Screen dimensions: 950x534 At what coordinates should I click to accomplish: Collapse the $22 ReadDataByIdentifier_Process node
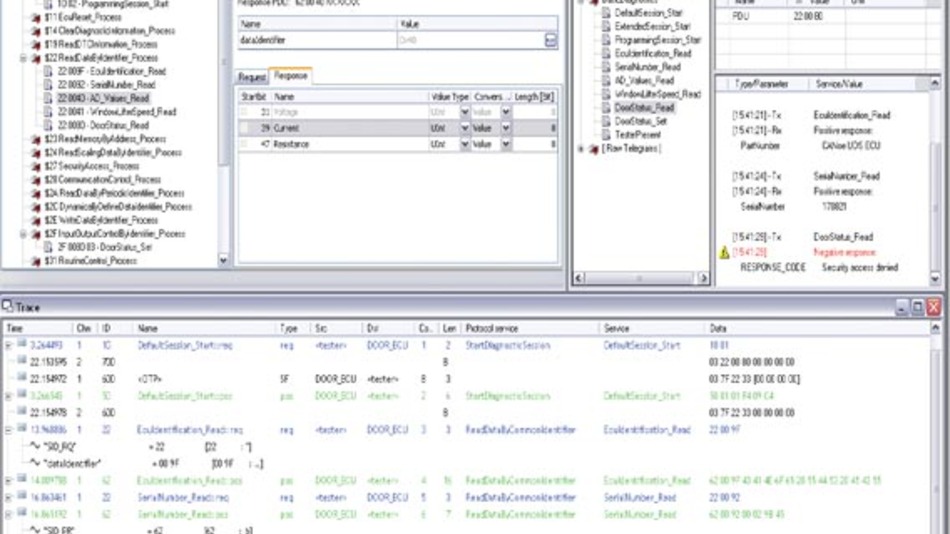pos(24,59)
